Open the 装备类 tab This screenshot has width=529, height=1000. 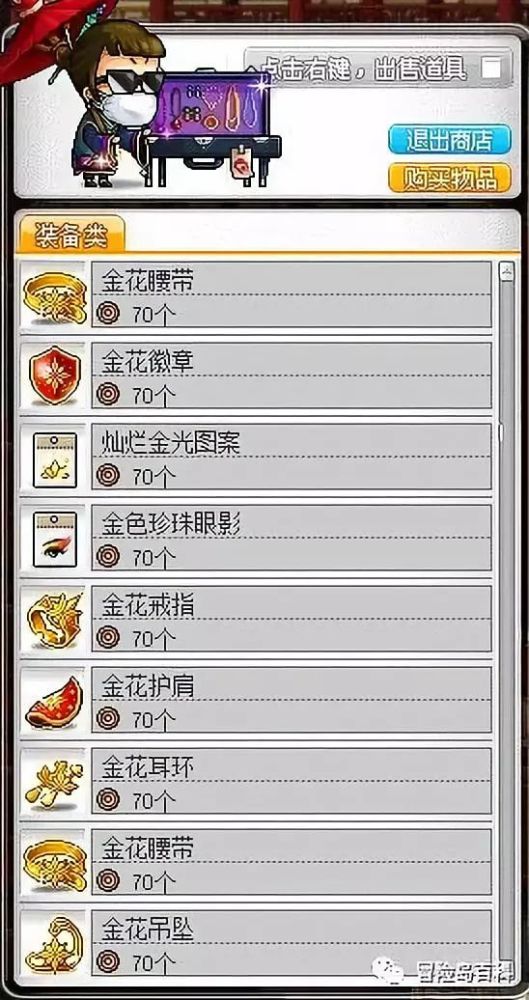coord(71,235)
